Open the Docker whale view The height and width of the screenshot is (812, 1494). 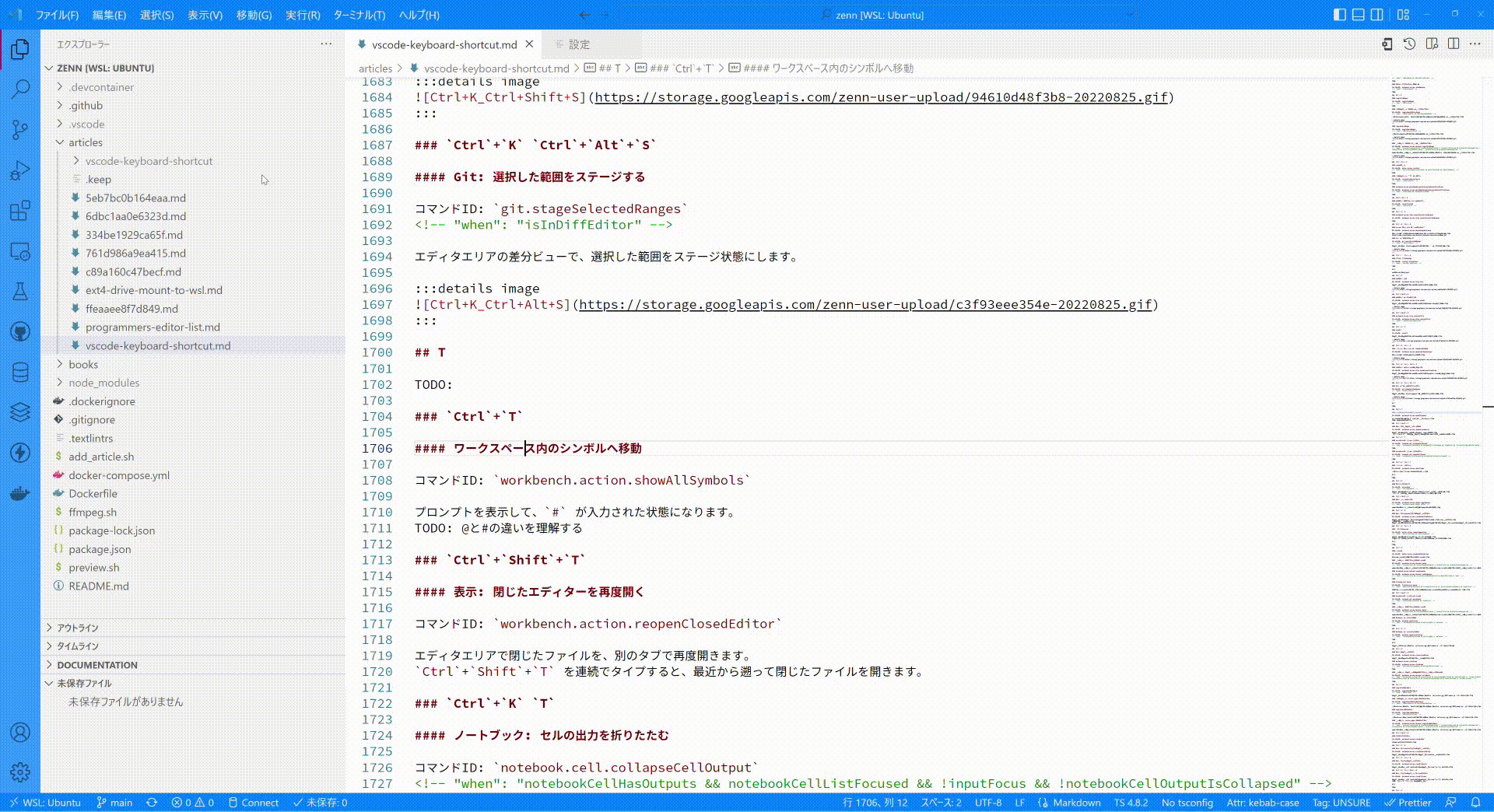[20, 493]
